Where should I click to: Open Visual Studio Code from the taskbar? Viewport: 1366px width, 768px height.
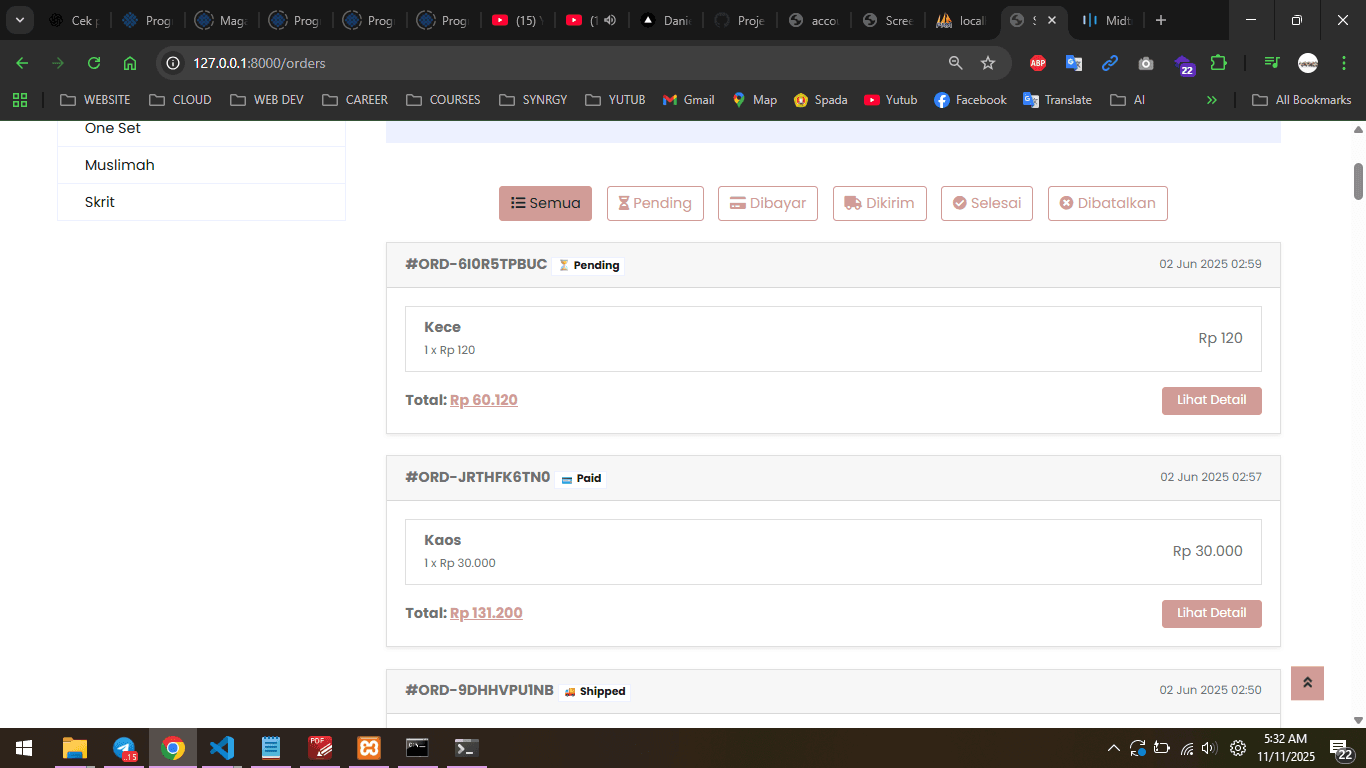221,747
